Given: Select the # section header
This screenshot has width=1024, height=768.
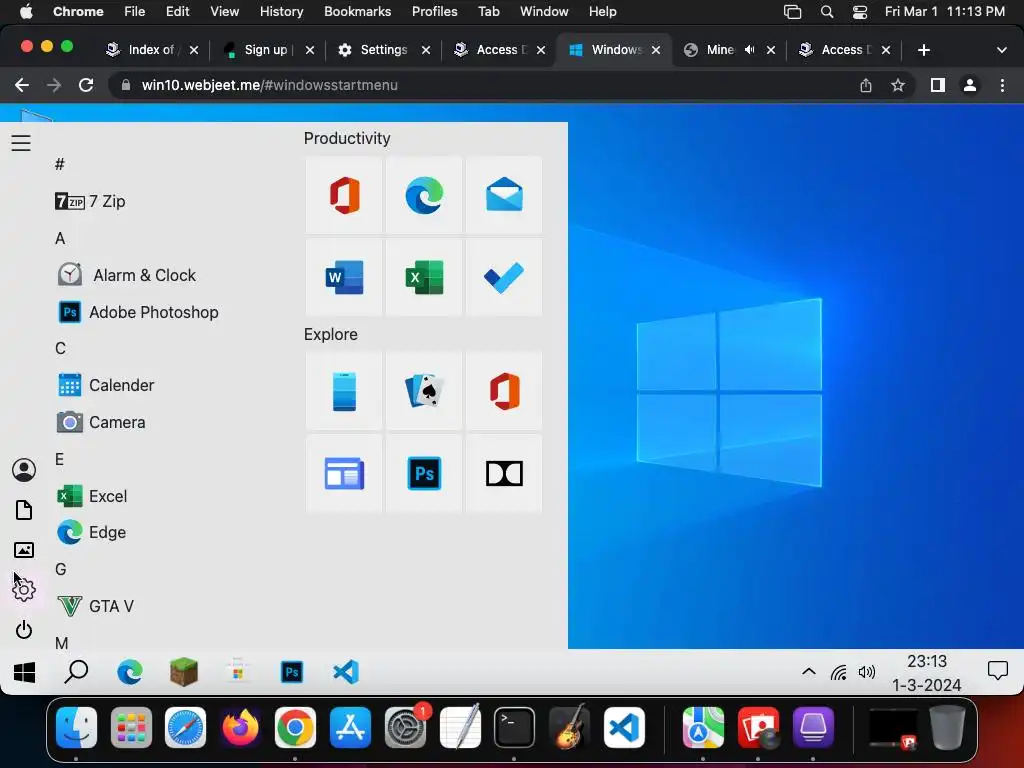Looking at the screenshot, I should coord(59,164).
